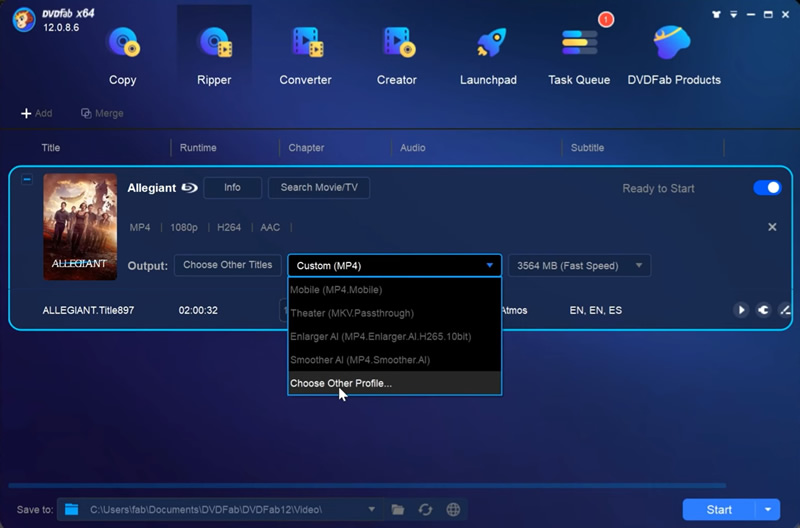Click the Save to path field
800x528 pixels.
click(219, 510)
